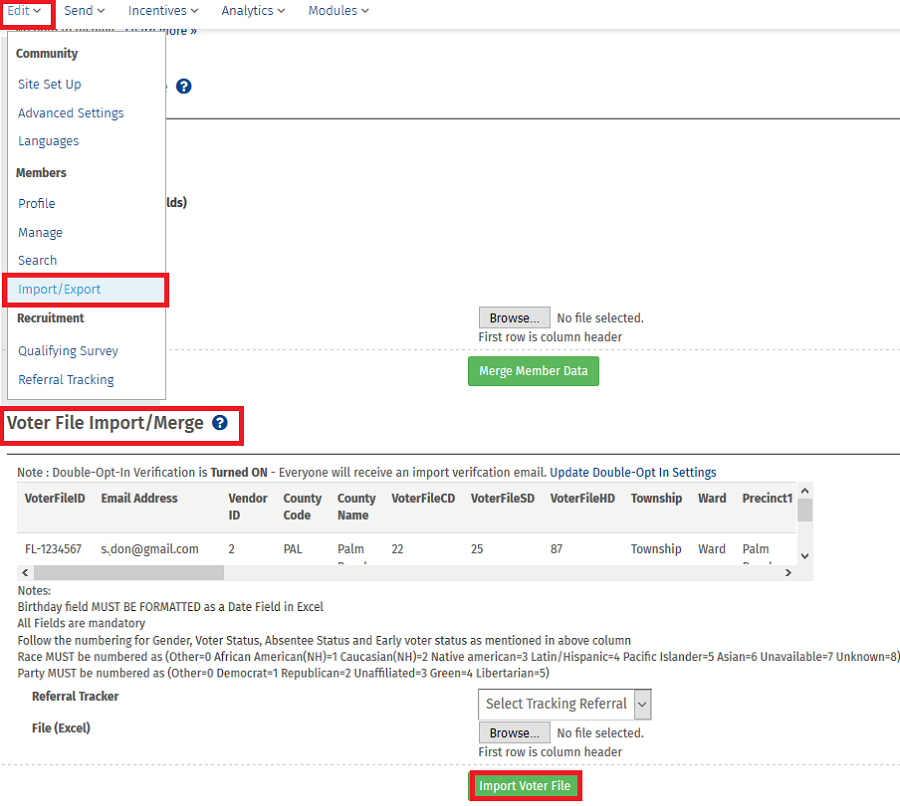The width and height of the screenshot is (900, 806).
Task: Choose Languages in the Community section
Action: click(48, 141)
